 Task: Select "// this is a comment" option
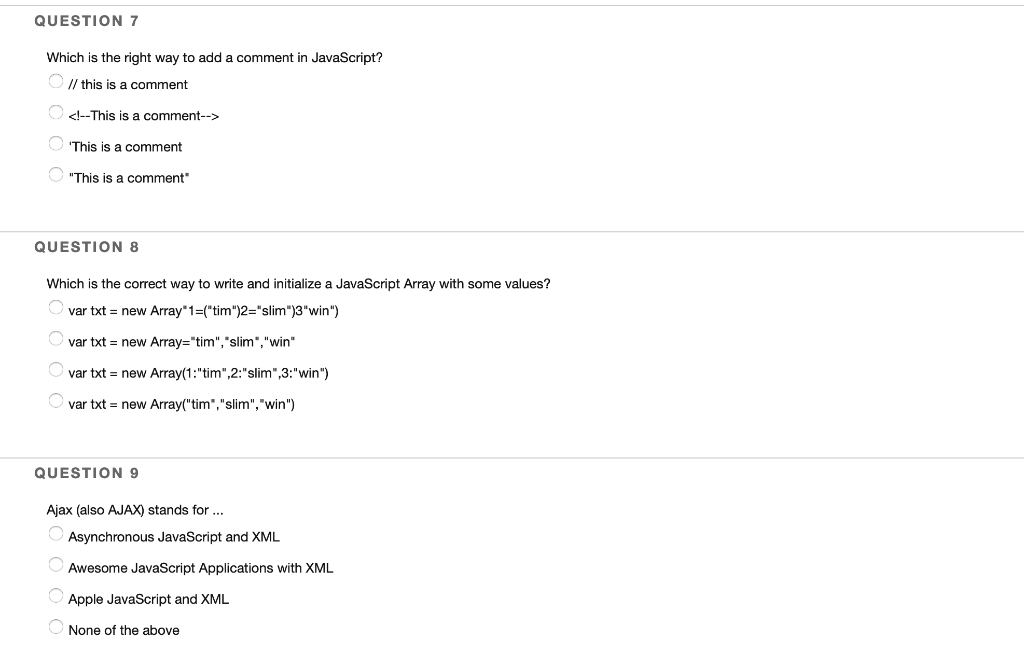point(56,81)
